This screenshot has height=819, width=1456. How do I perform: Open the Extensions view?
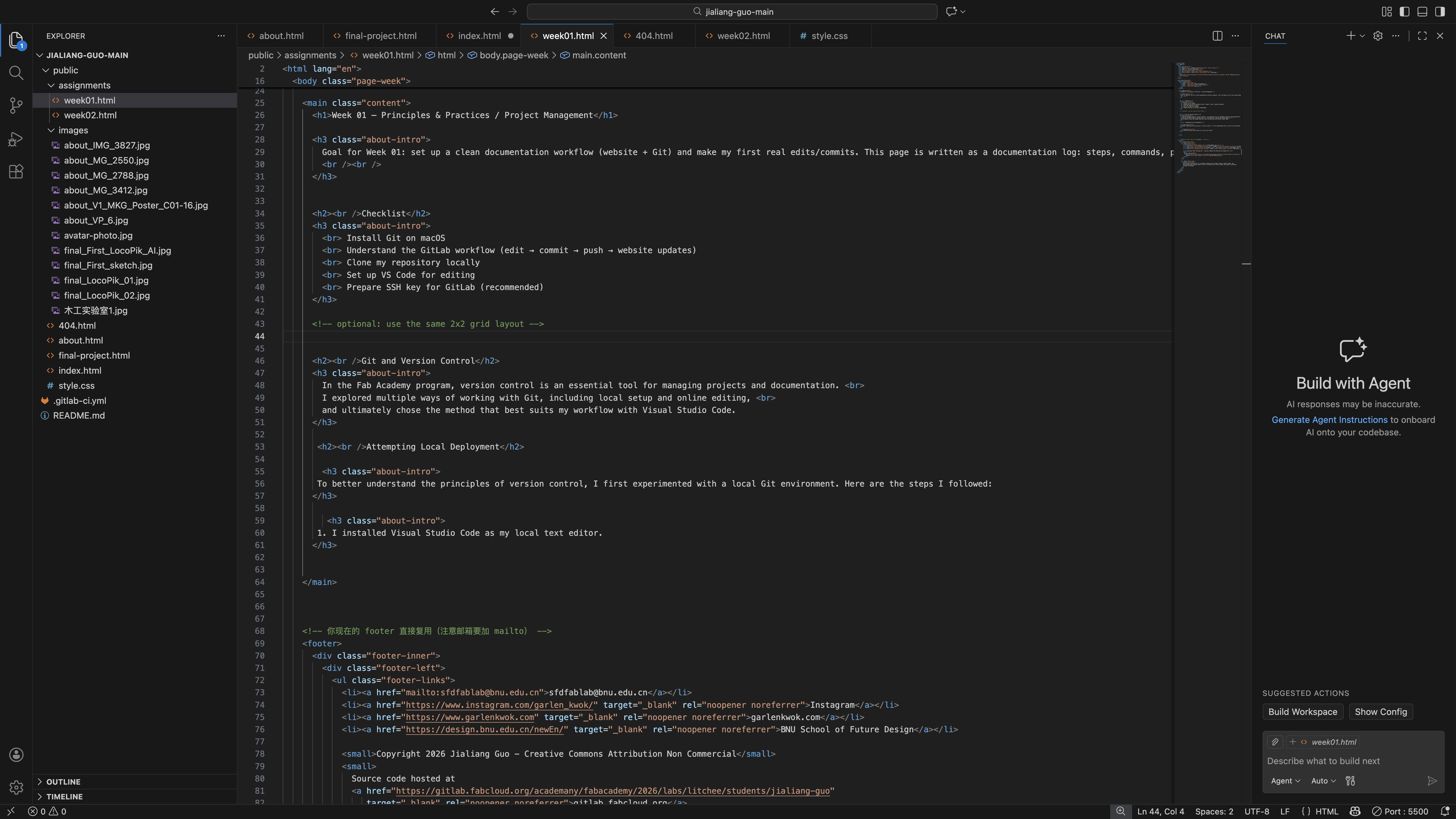pos(16,171)
